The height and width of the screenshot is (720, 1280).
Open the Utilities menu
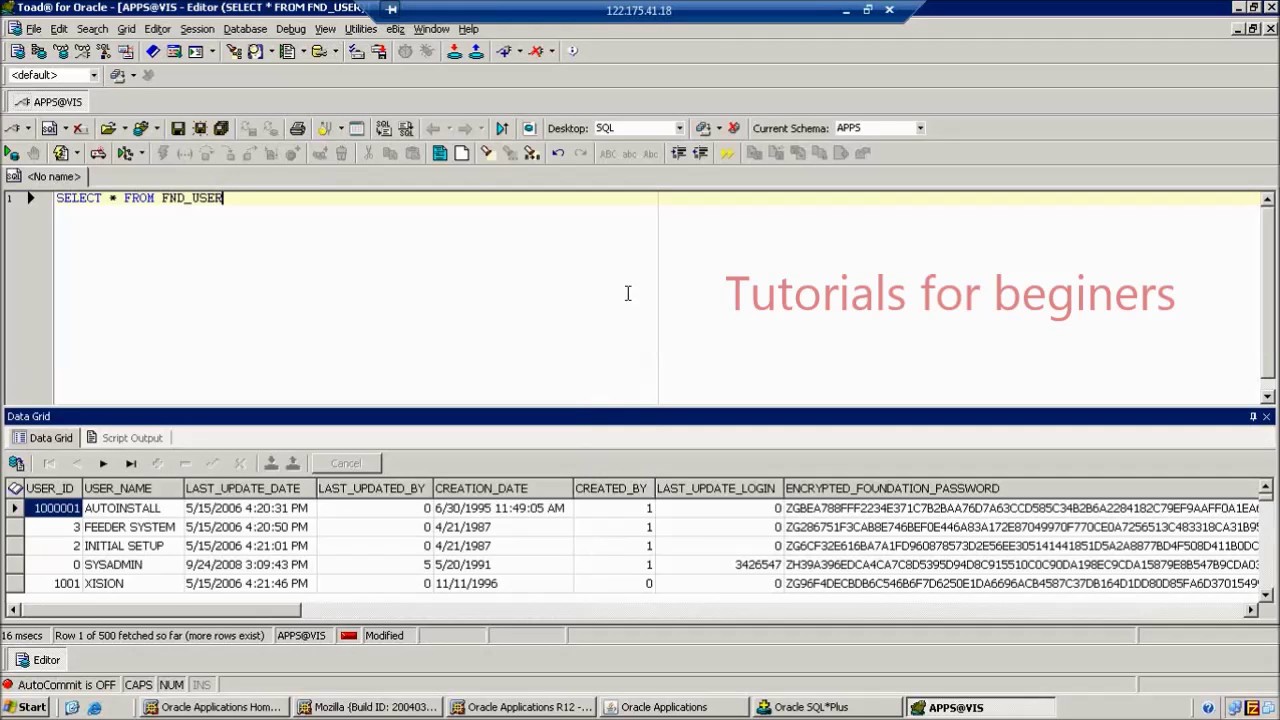(x=360, y=29)
